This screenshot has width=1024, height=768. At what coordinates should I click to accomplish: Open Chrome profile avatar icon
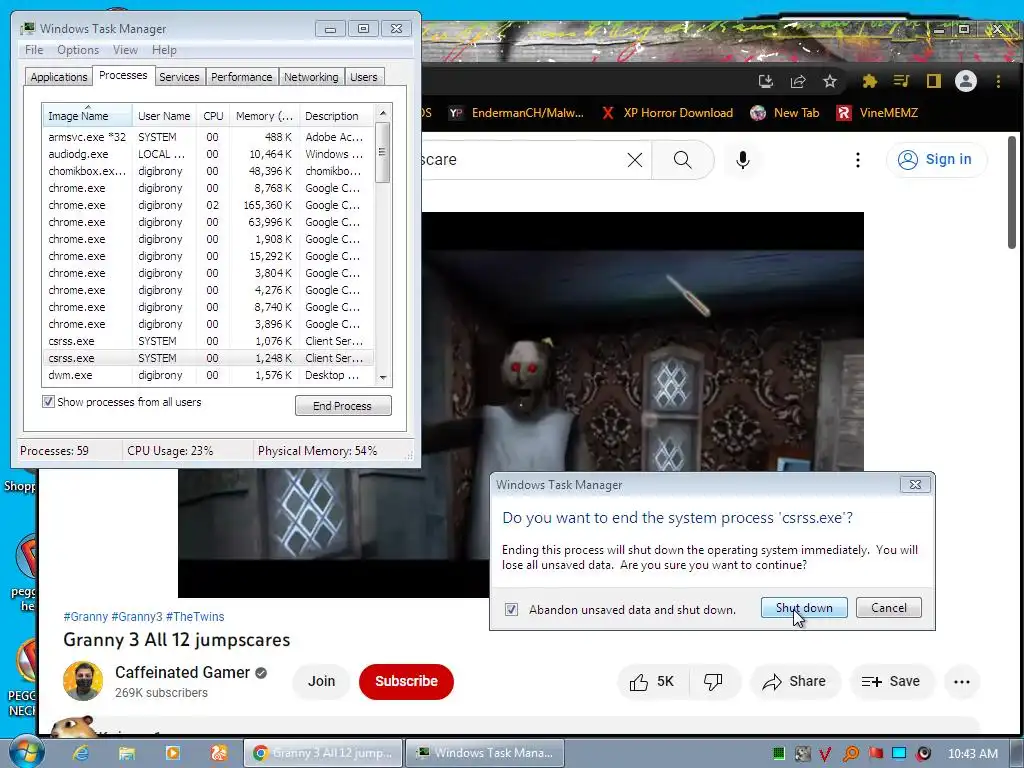966,81
